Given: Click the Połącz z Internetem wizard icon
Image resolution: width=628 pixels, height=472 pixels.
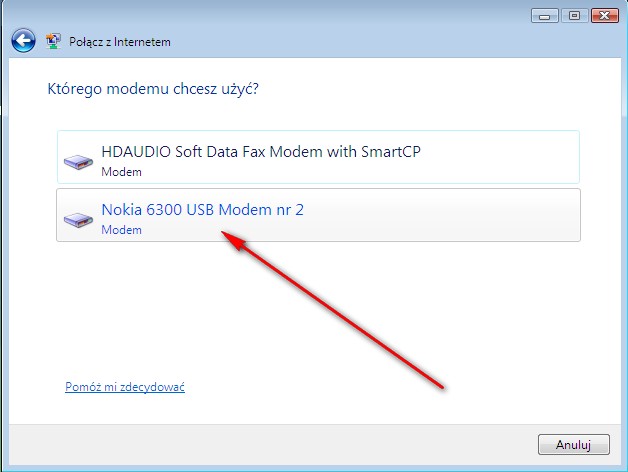Looking at the screenshot, I should click(53, 41).
